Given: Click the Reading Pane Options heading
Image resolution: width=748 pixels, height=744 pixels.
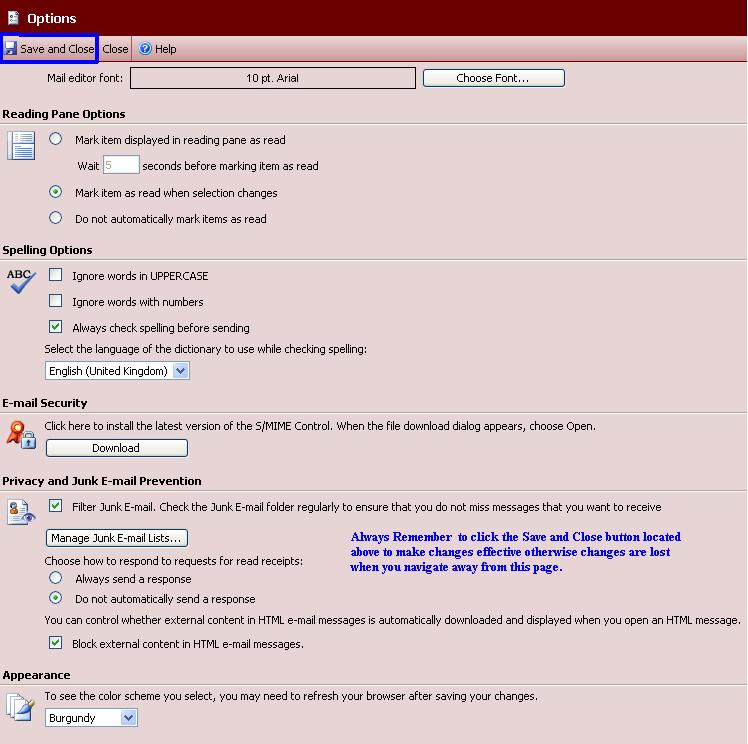Looking at the screenshot, I should click(64, 114).
